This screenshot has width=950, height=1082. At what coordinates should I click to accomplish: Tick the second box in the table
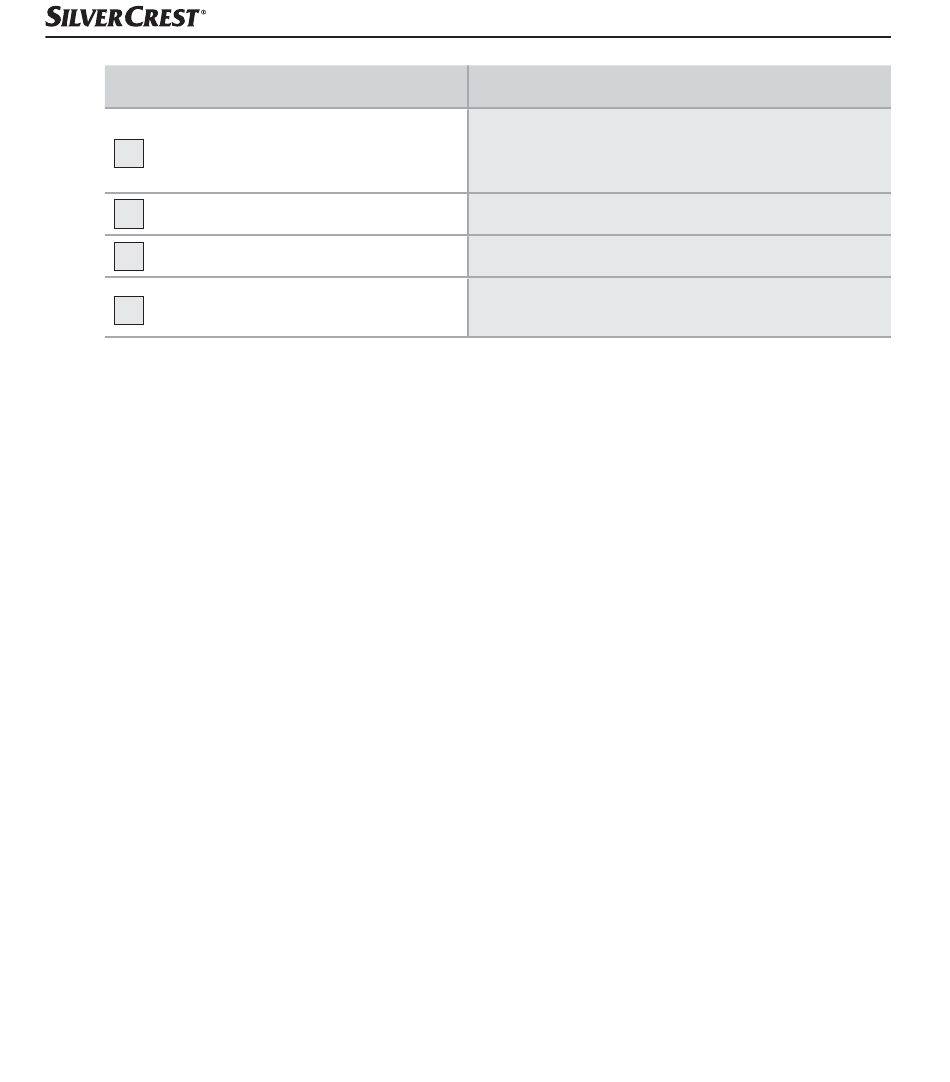129,214
